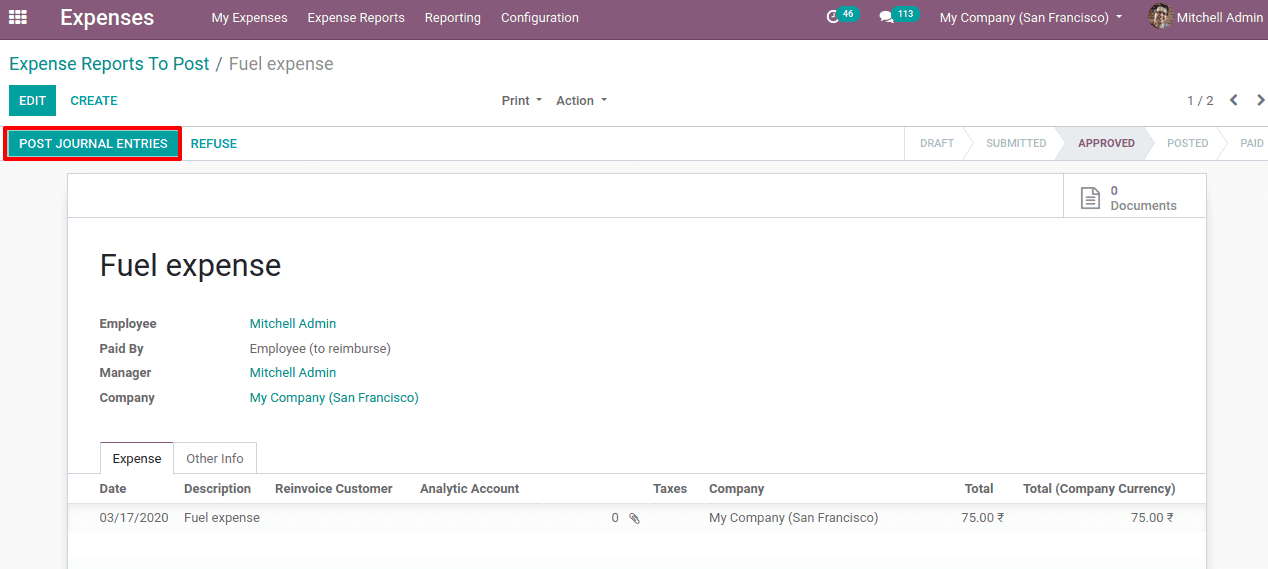This screenshot has width=1268, height=569.
Task: Click the Fuel expense description cell
Action: click(222, 518)
